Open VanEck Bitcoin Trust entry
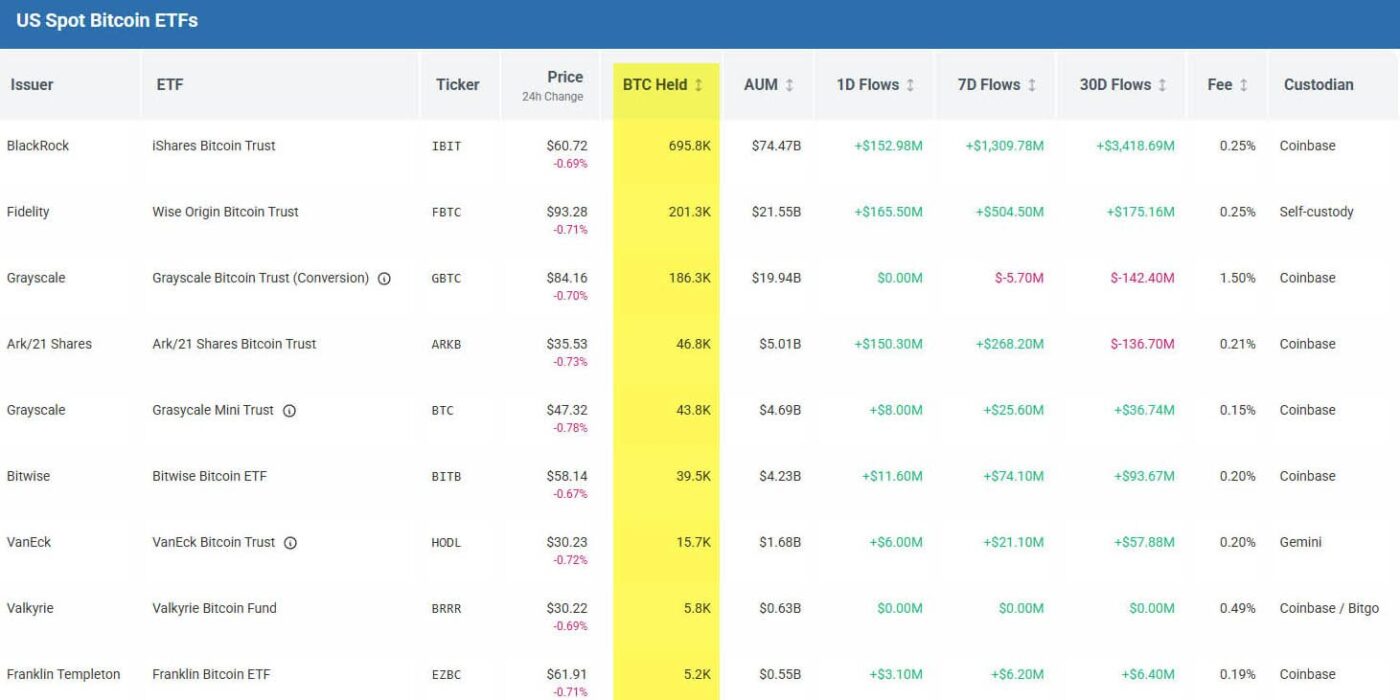The width and height of the screenshot is (1400, 700). click(213, 542)
